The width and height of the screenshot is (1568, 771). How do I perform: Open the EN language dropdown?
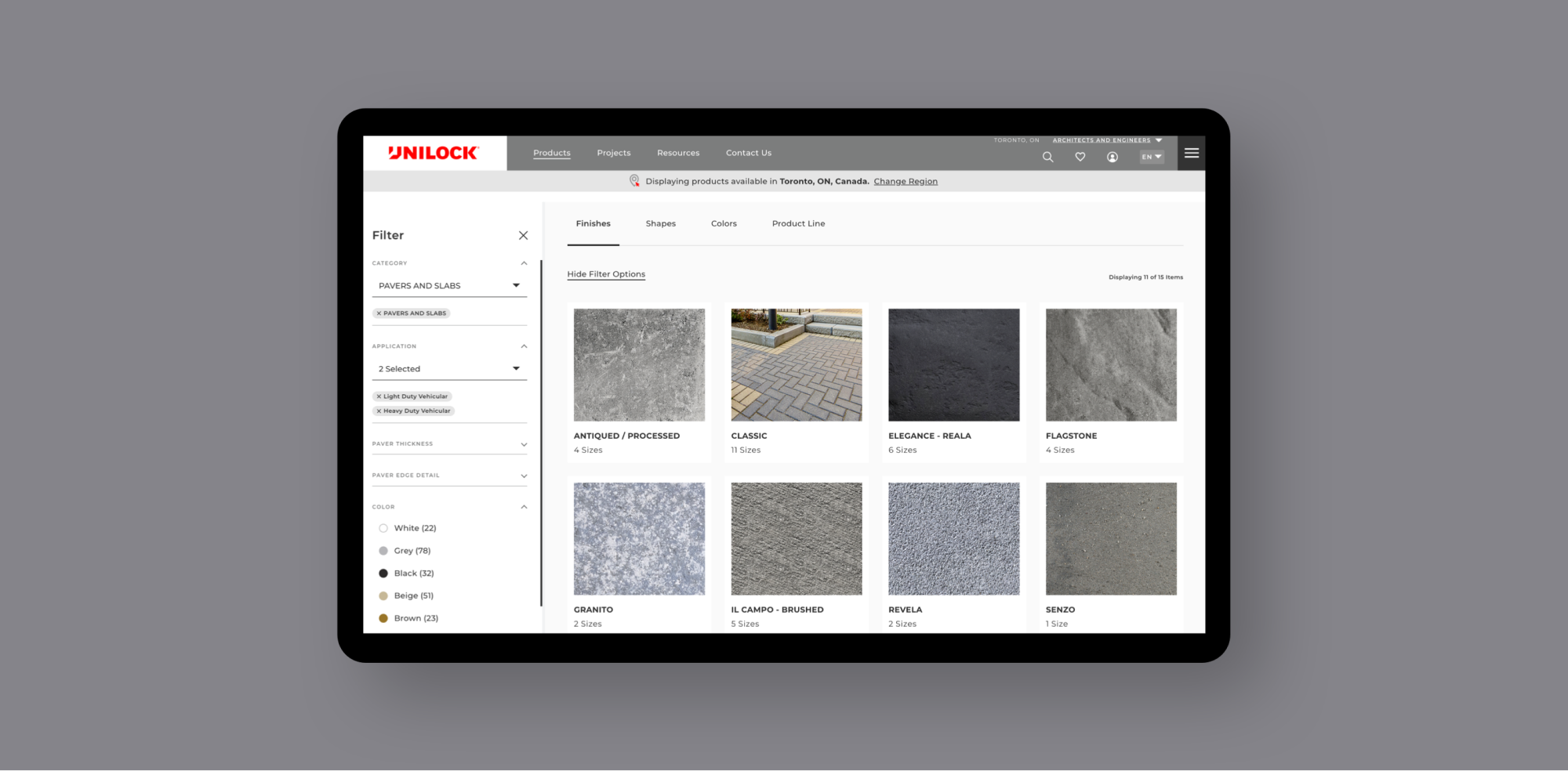1151,157
